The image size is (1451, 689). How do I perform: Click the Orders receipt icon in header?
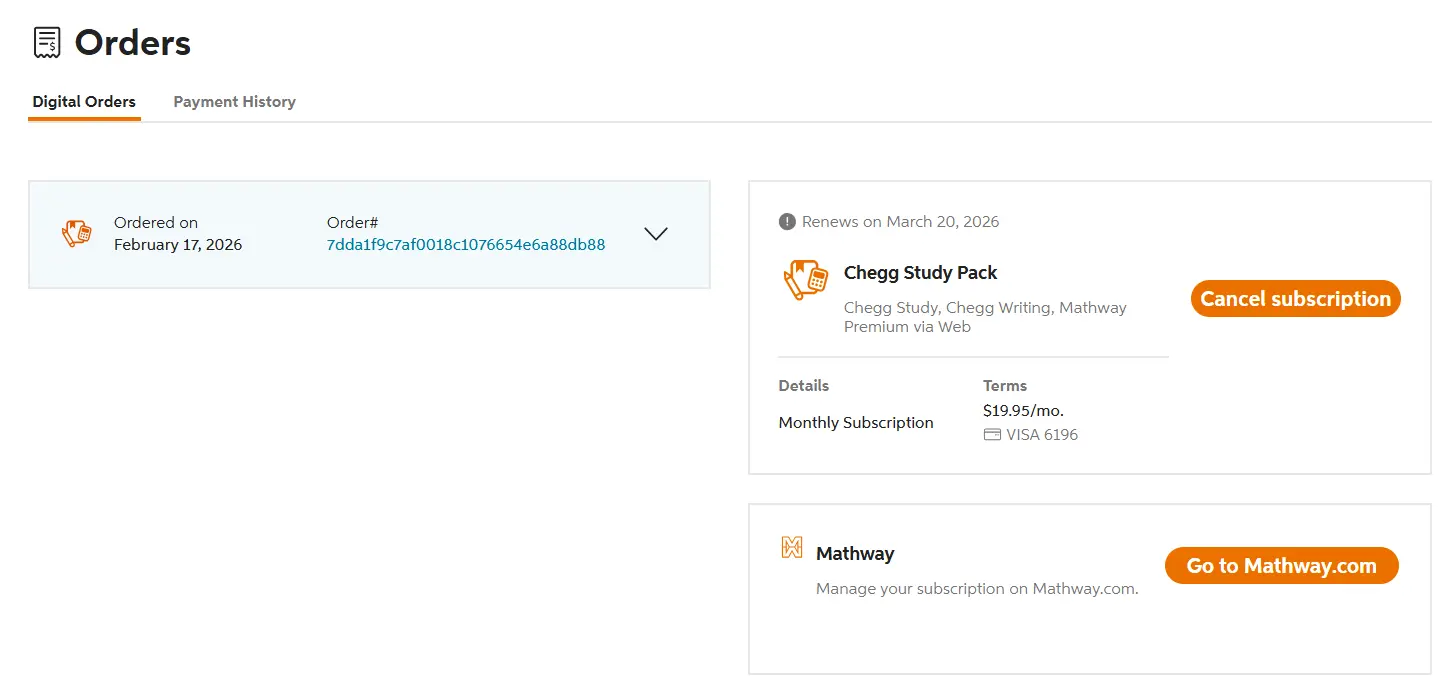coord(47,42)
